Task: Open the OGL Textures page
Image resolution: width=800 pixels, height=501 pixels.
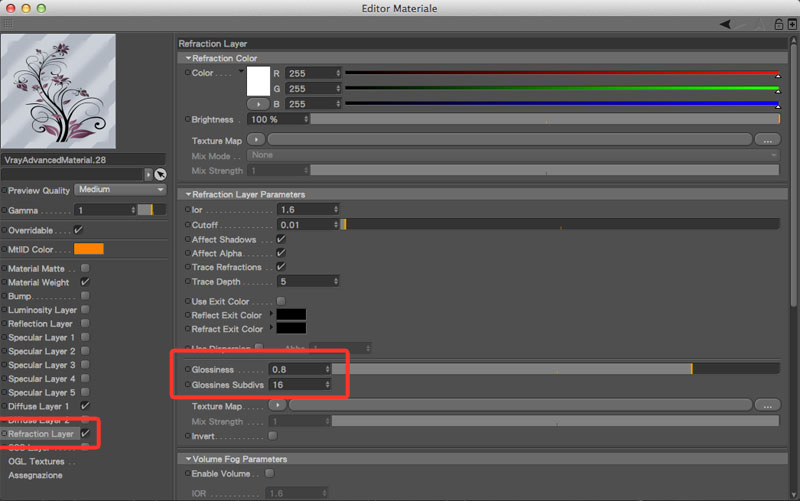Action: tap(36, 461)
